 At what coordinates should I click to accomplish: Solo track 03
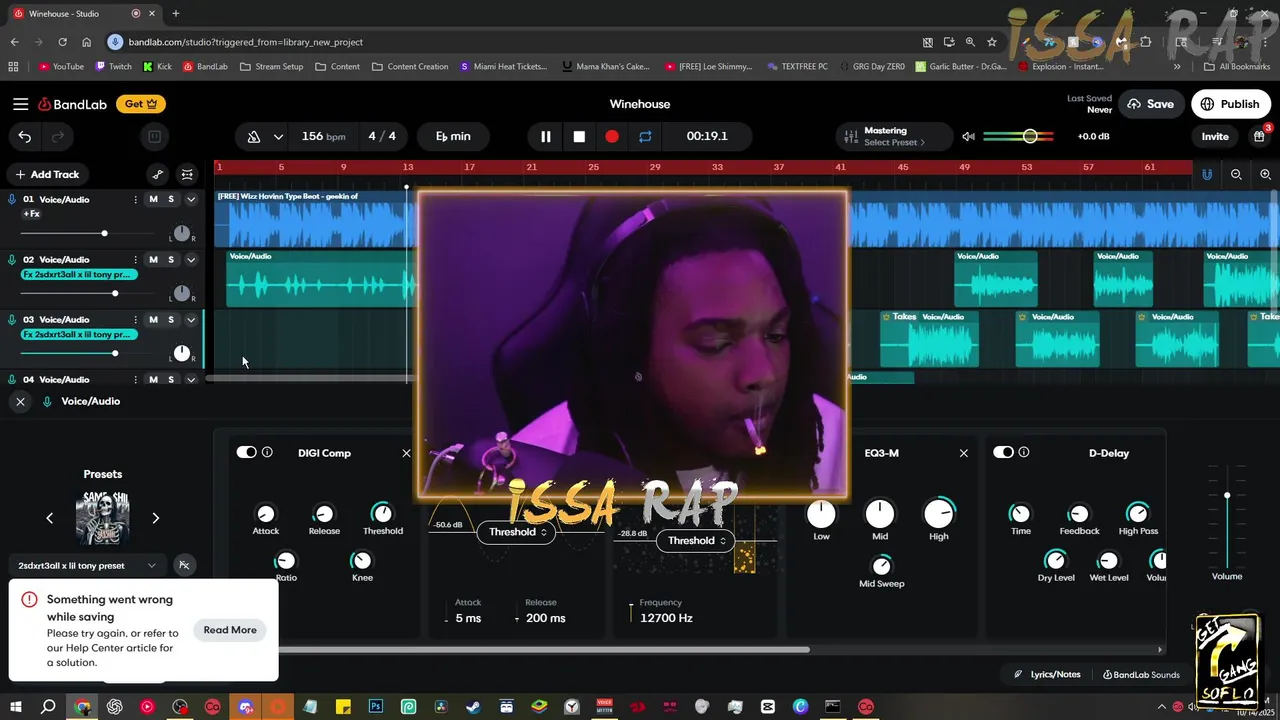[x=171, y=320]
